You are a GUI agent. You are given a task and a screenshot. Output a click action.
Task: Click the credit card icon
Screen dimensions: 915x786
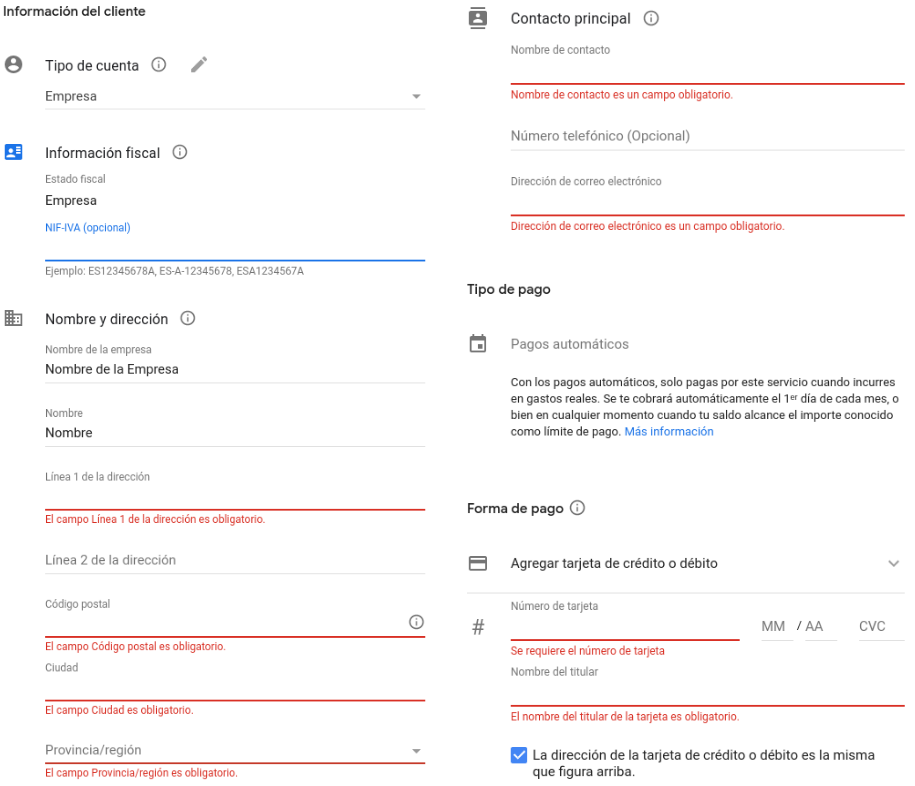tap(478, 563)
